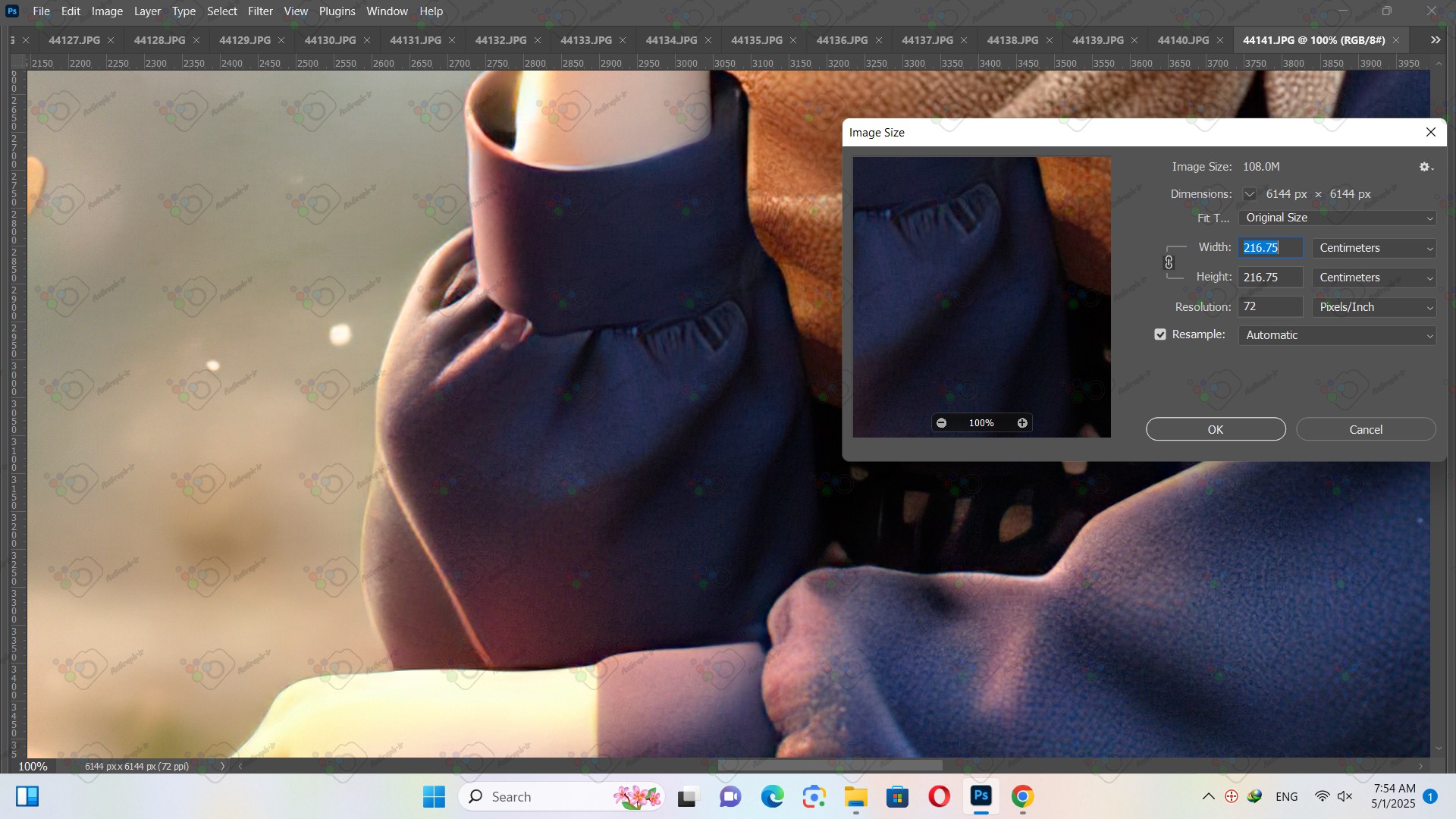Click the Image Size settings gear icon

coord(1425,167)
